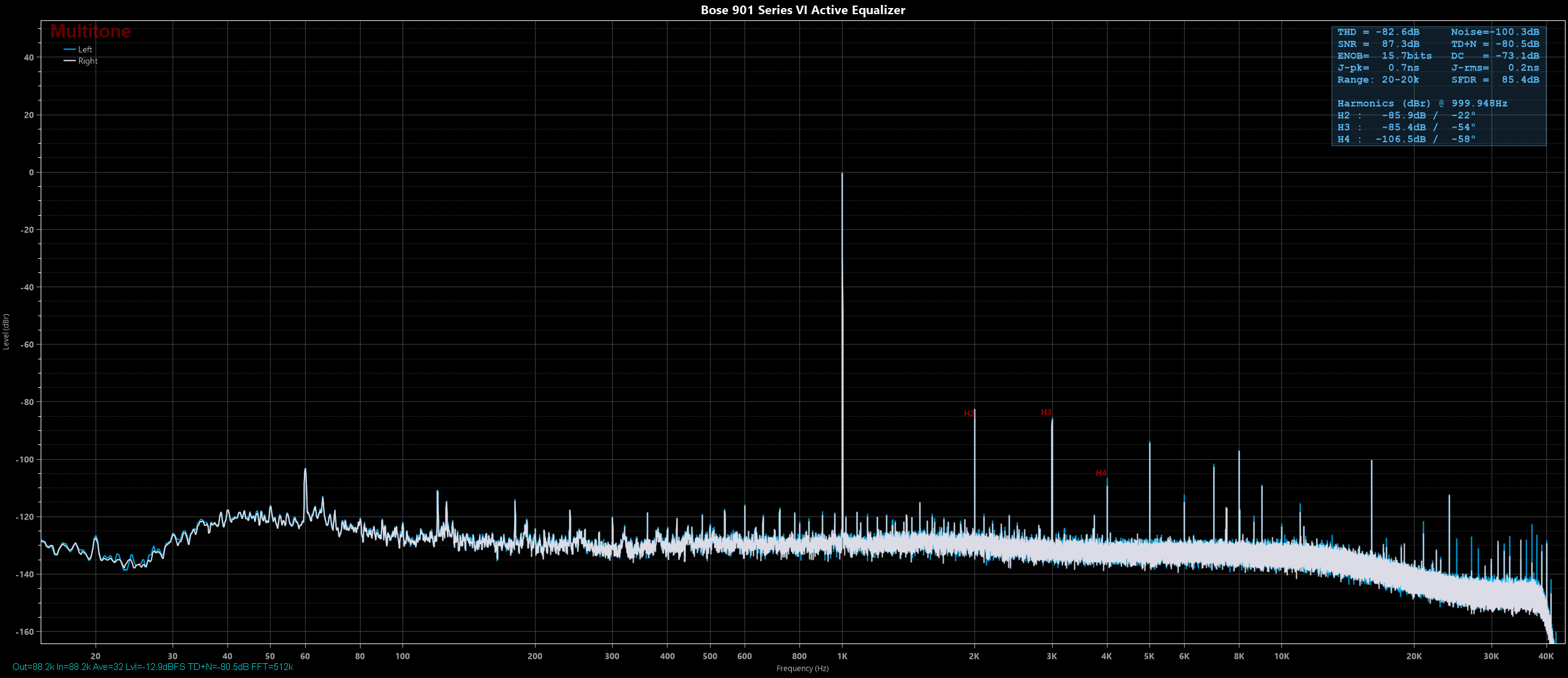Click the J-pk= 0.7ns jitter value
1568x678 pixels.
coord(1378,68)
